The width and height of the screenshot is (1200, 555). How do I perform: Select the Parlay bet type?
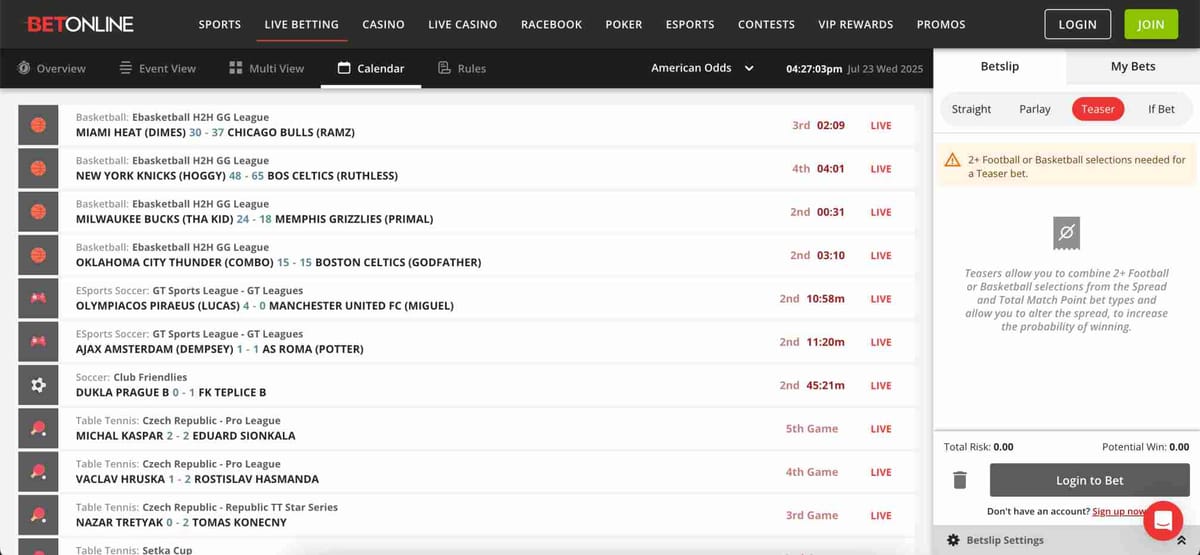click(1035, 109)
